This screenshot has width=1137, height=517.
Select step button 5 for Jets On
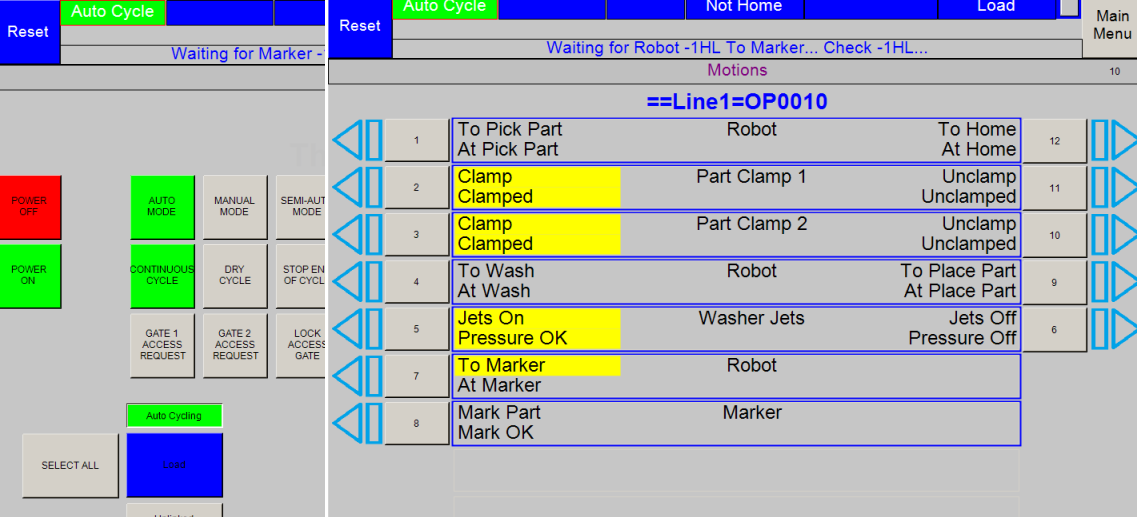(416, 328)
